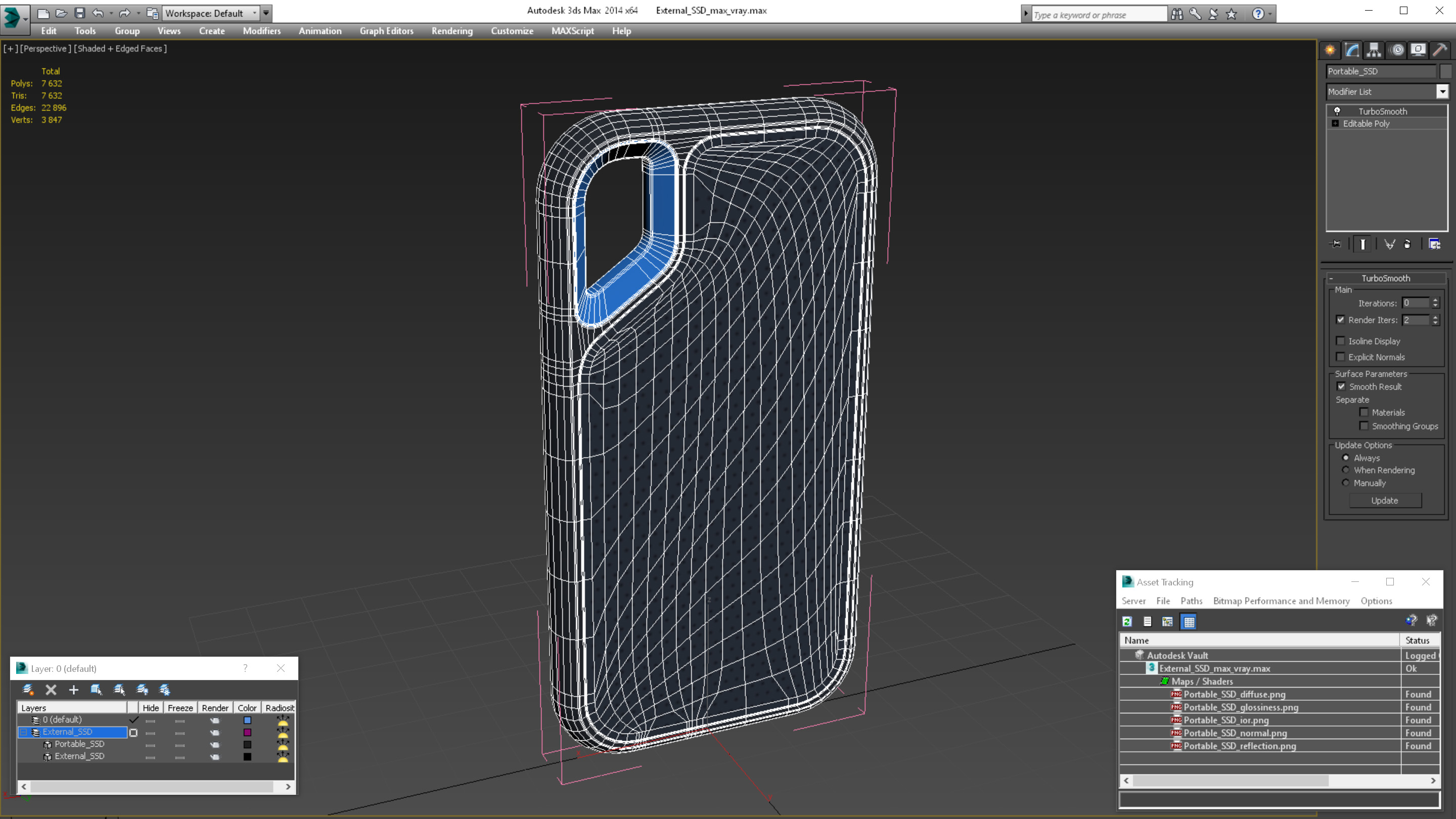Click Status Log icon in Asset Tracking
Viewport: 1456px width, 819px height.
click(x=1148, y=622)
